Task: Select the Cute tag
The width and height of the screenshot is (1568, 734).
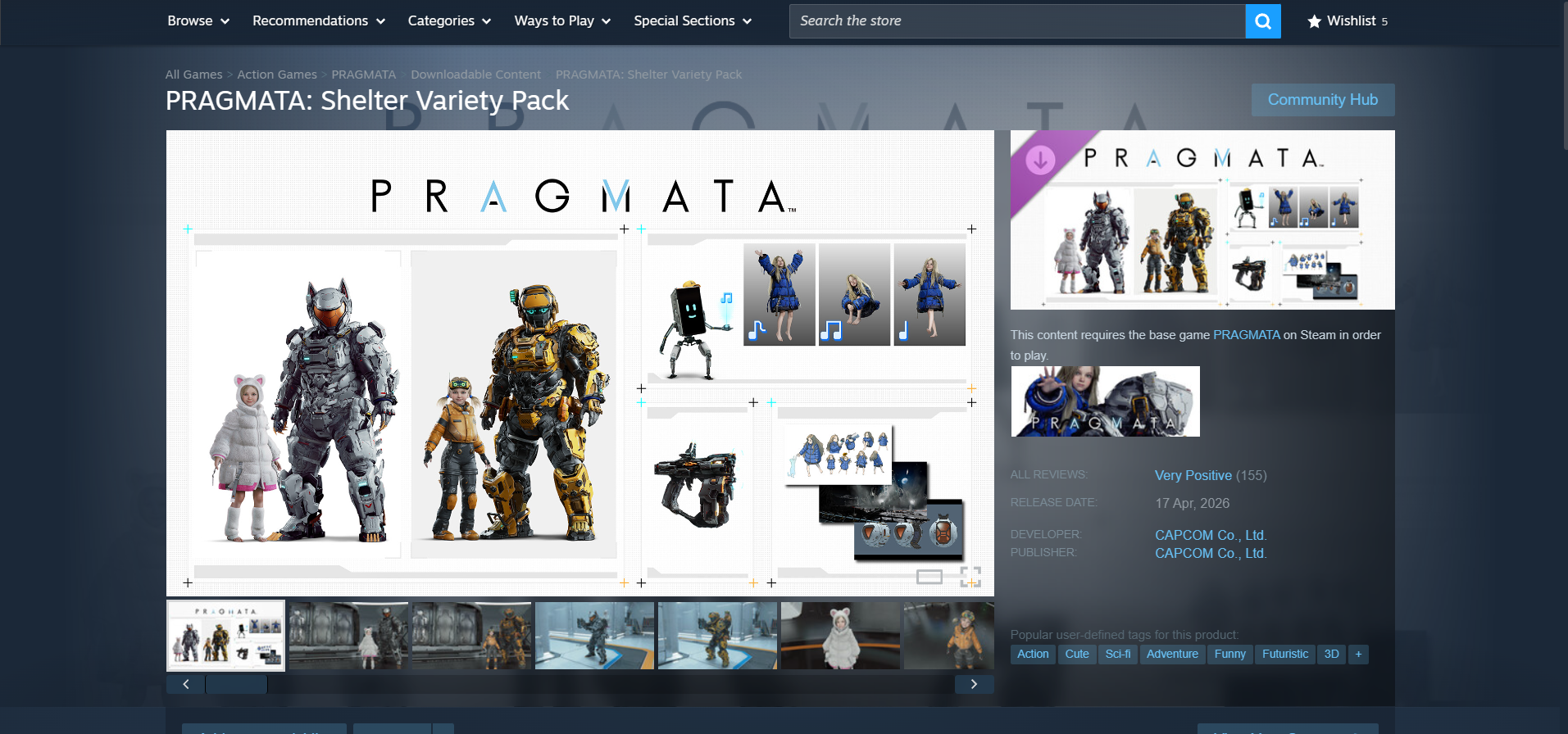Action: pos(1077,654)
